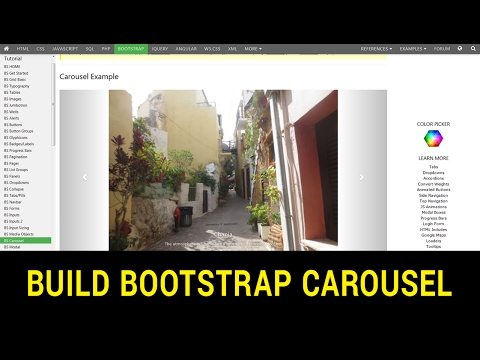Open the CSS tutorial tab

pos(40,49)
